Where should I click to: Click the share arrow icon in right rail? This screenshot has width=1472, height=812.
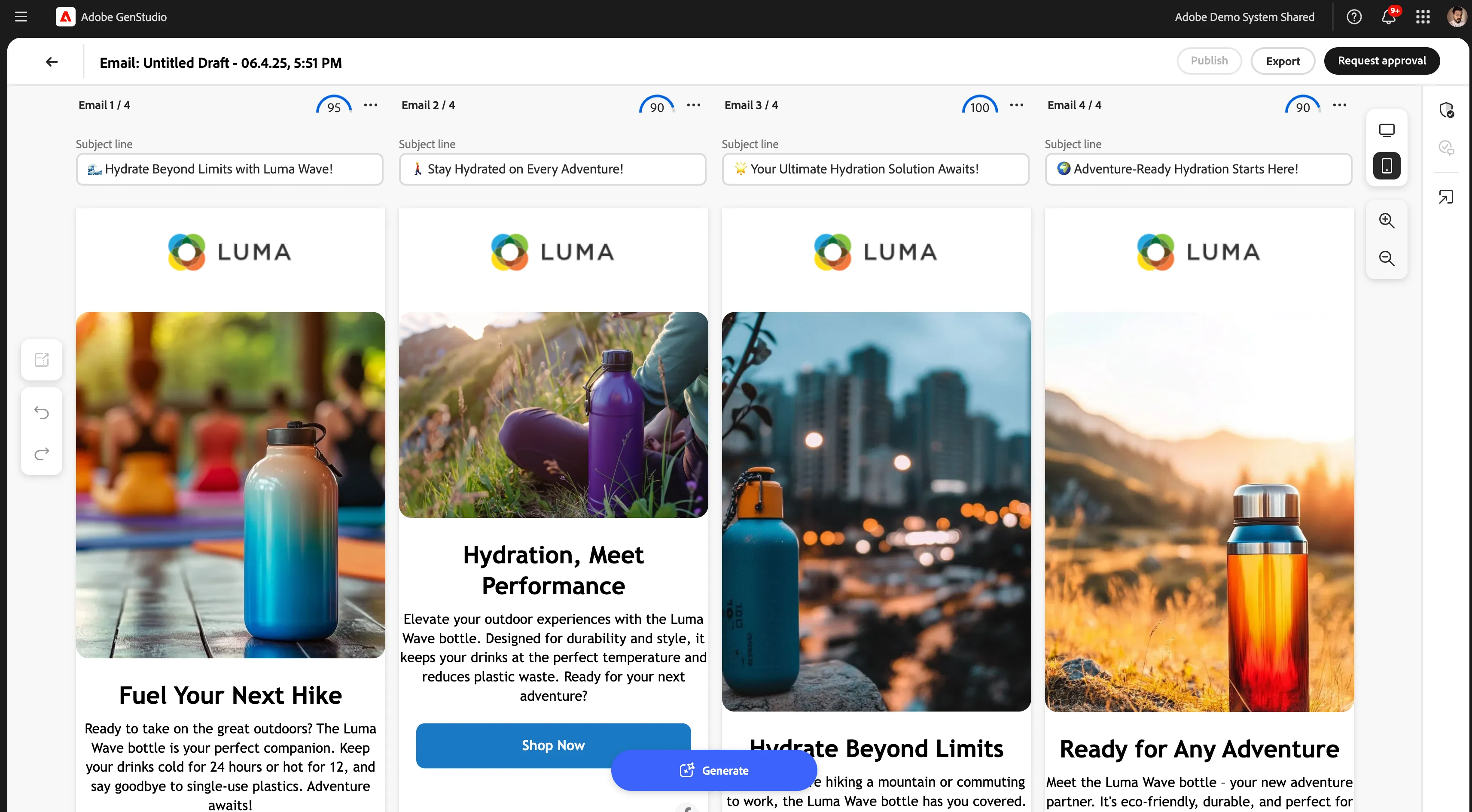coord(1446,197)
